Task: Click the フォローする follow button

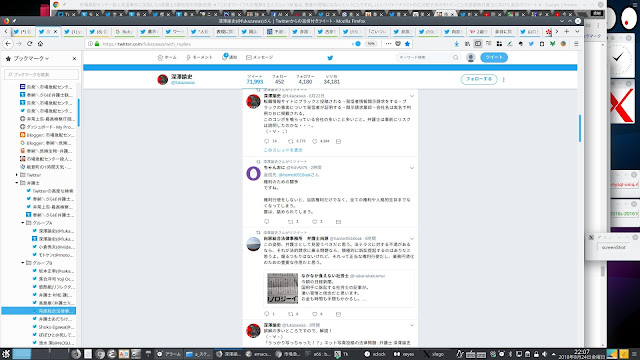Action: tap(479, 79)
